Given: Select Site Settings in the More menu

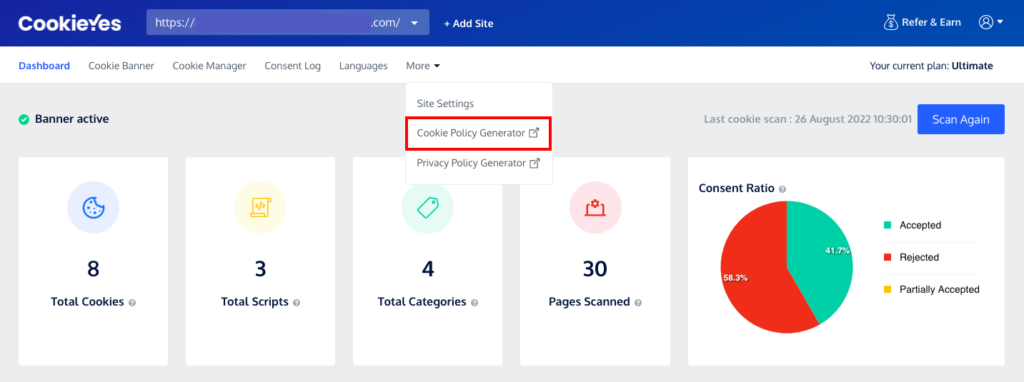Looking at the screenshot, I should coord(445,104).
